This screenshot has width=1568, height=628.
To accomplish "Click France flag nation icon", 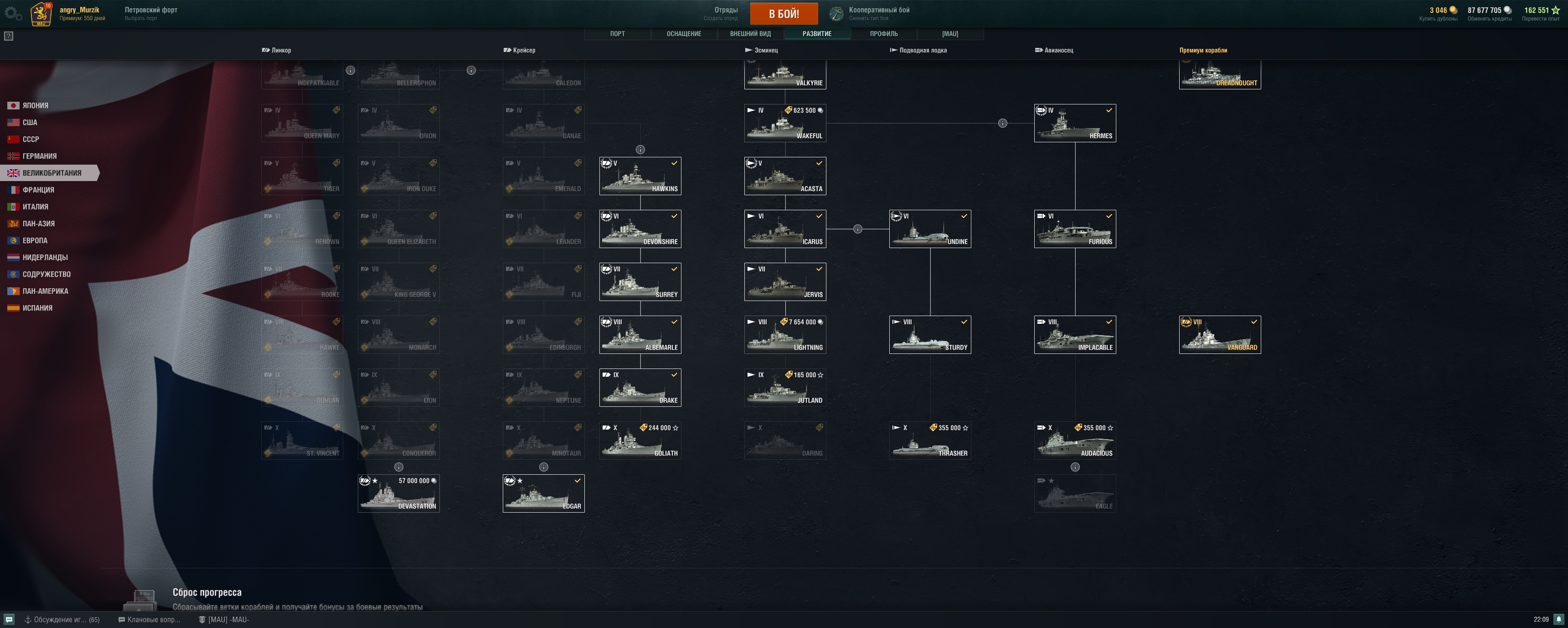I will coord(13,190).
